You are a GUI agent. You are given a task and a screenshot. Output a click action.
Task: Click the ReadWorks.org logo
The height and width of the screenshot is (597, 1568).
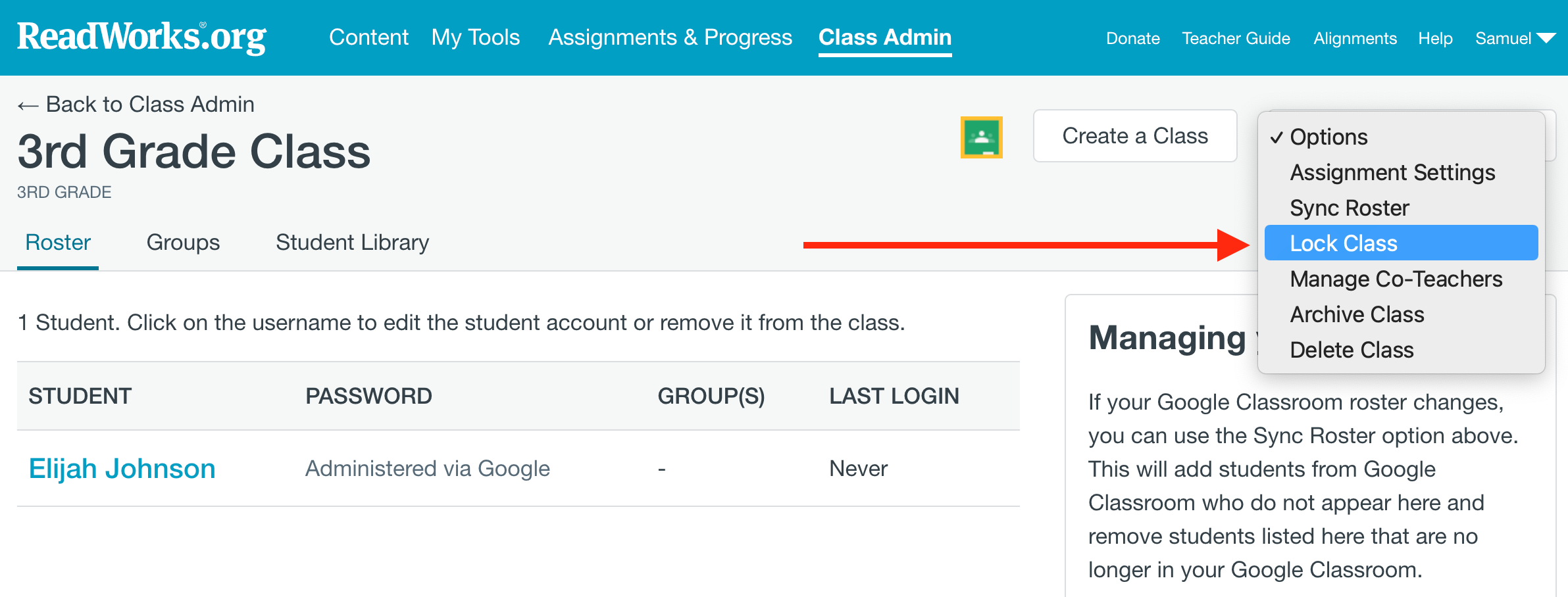[x=141, y=37]
